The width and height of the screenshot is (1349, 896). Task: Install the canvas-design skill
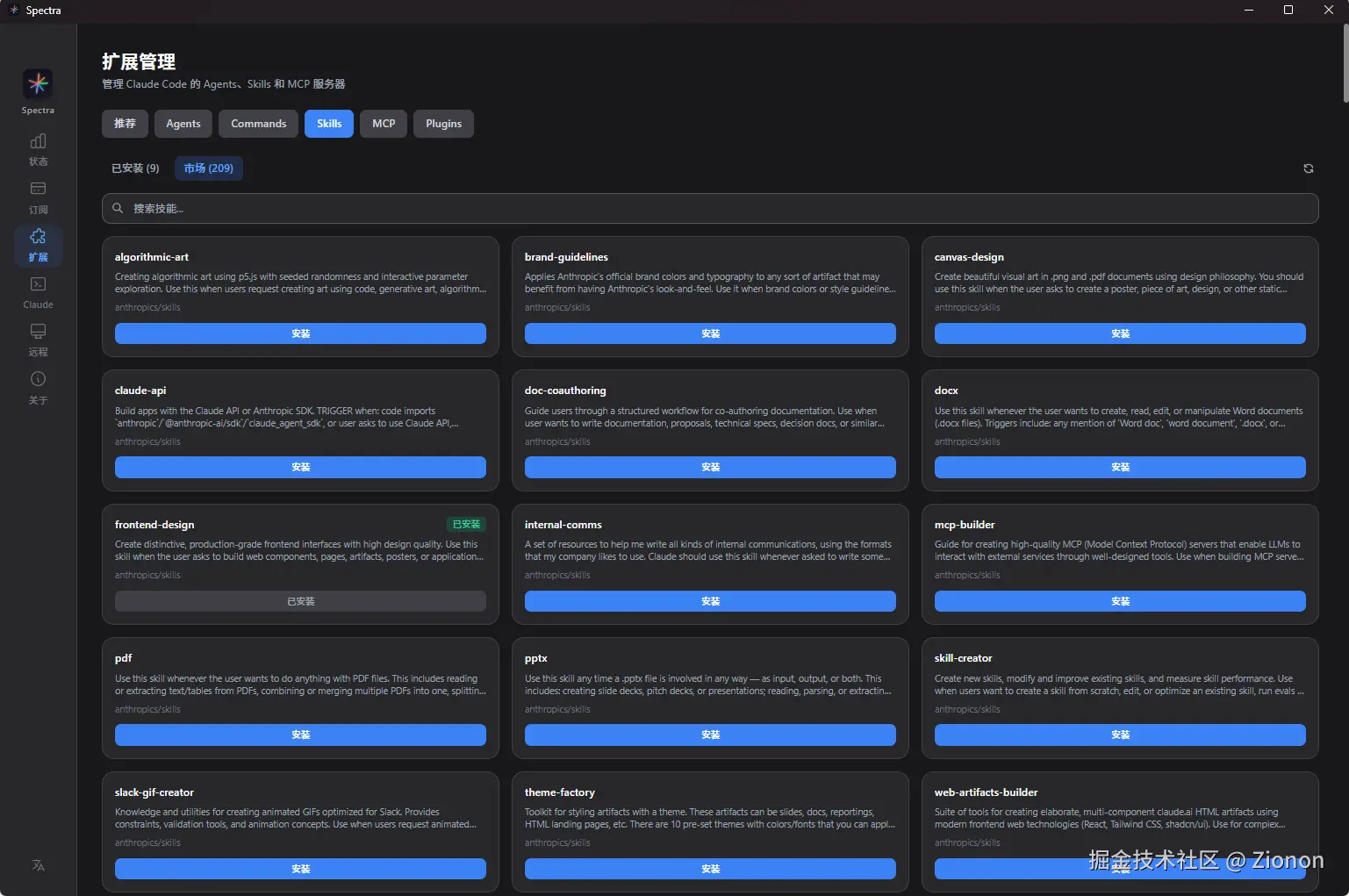(1120, 333)
